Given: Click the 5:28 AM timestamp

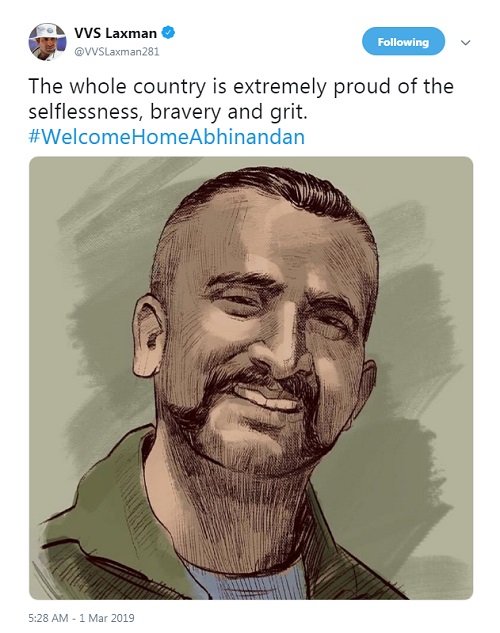Looking at the screenshot, I should tap(48, 618).
